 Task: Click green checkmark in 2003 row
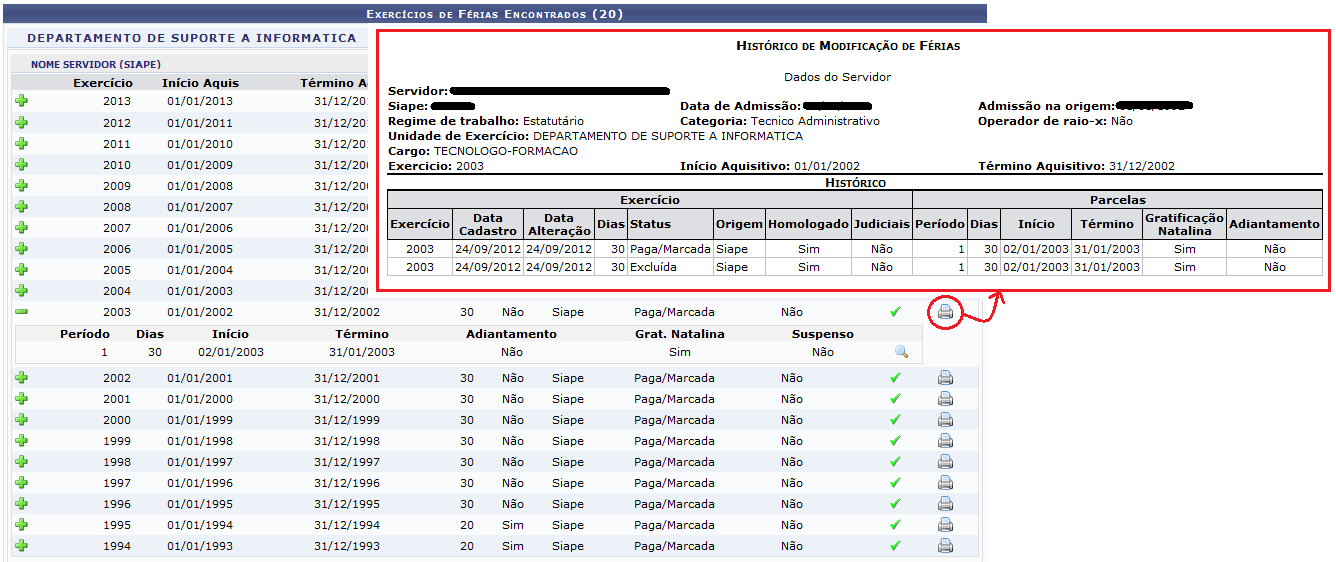click(x=895, y=312)
